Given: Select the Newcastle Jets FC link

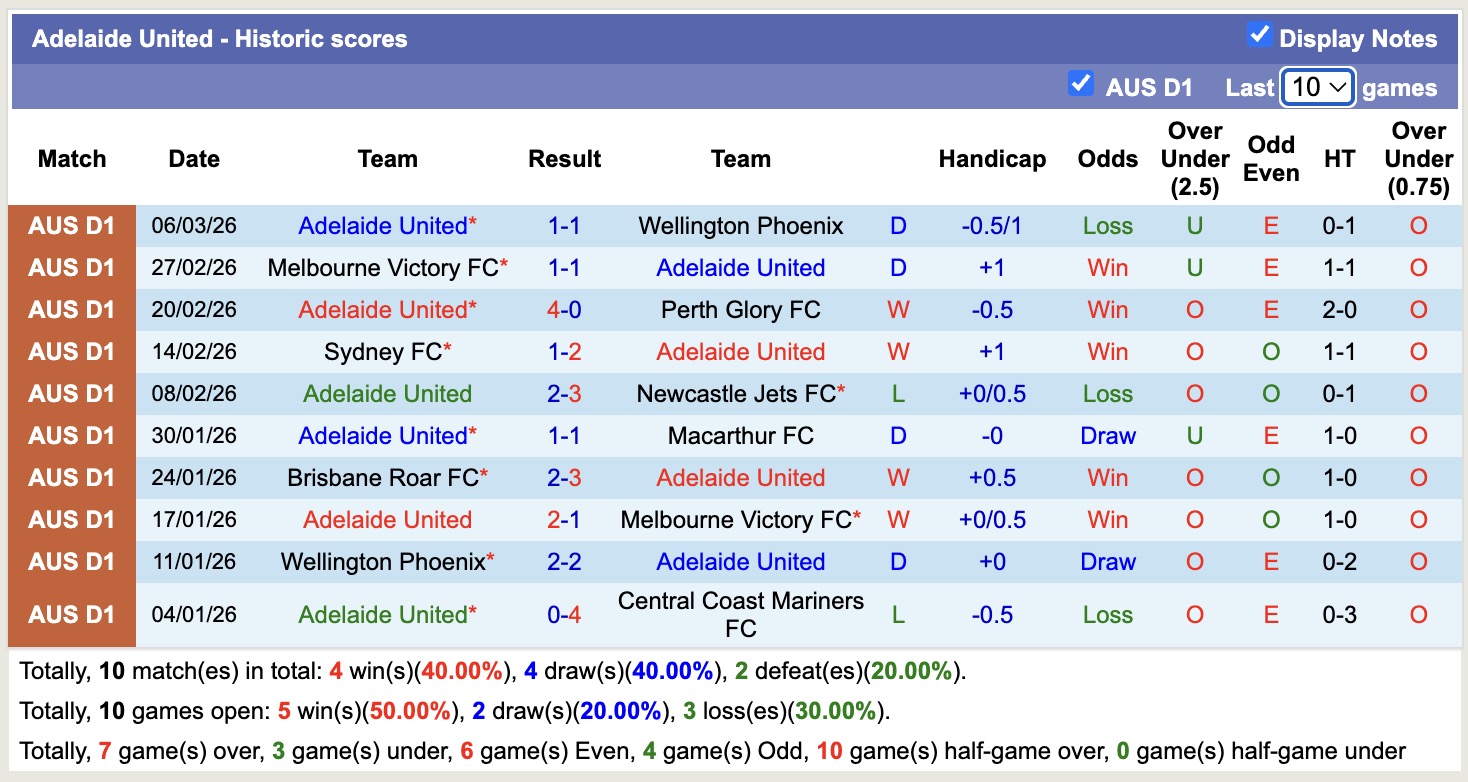Looking at the screenshot, I should click(x=735, y=393).
